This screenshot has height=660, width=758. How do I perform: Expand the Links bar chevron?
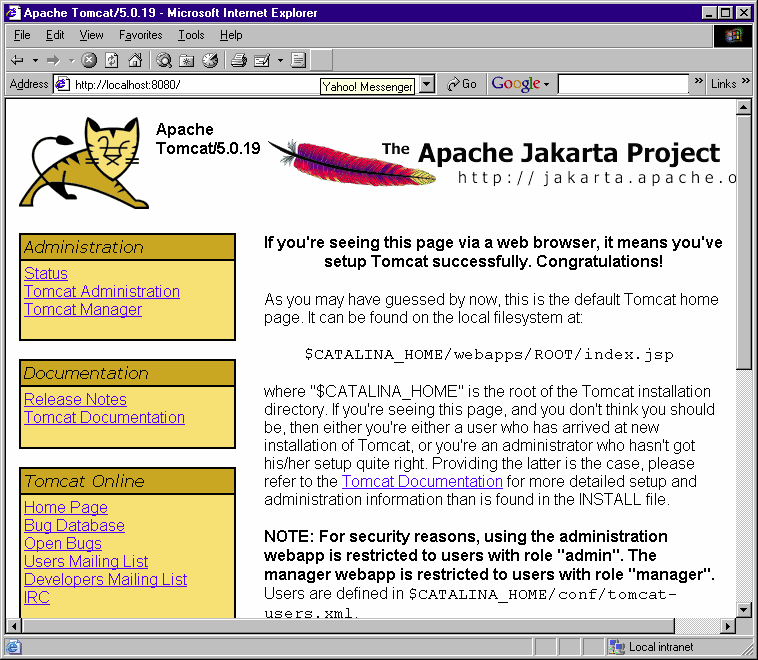click(x=745, y=80)
